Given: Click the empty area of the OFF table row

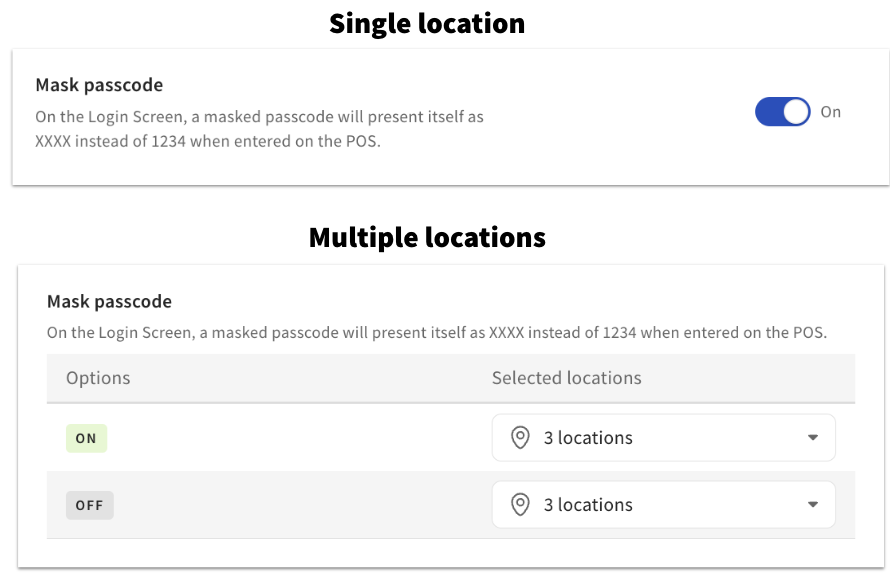Looking at the screenshot, I should [300, 505].
